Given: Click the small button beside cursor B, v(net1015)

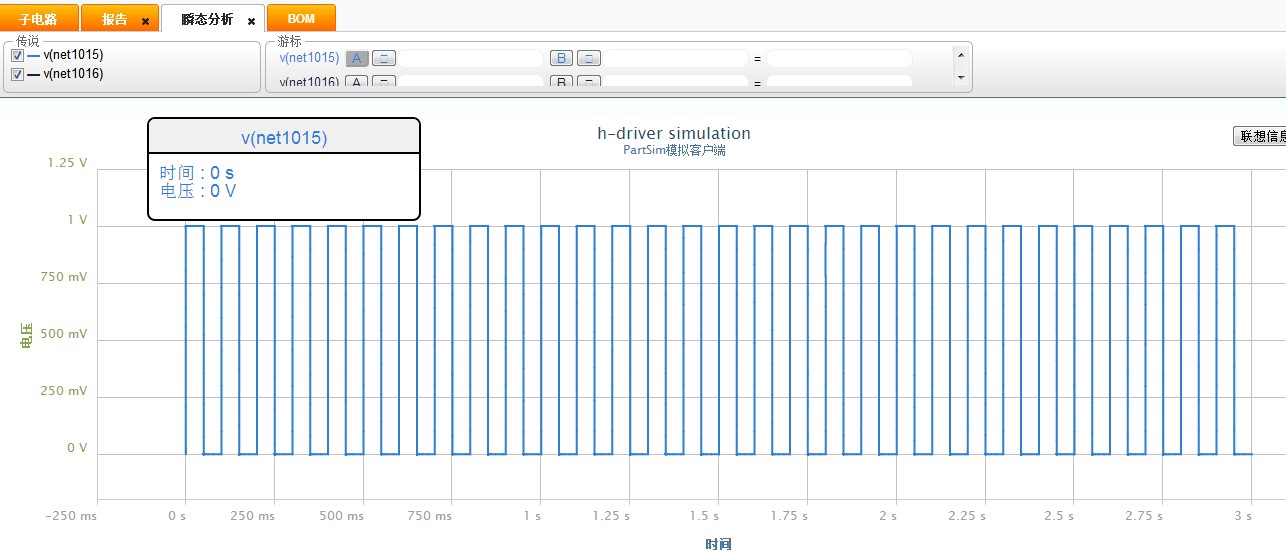Looking at the screenshot, I should [590, 58].
